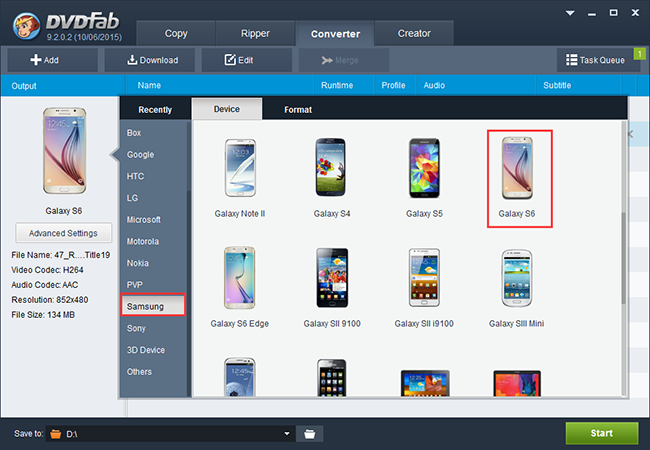Select the Galaxy S6 device icon
The height and width of the screenshot is (450, 650).
coord(517,168)
